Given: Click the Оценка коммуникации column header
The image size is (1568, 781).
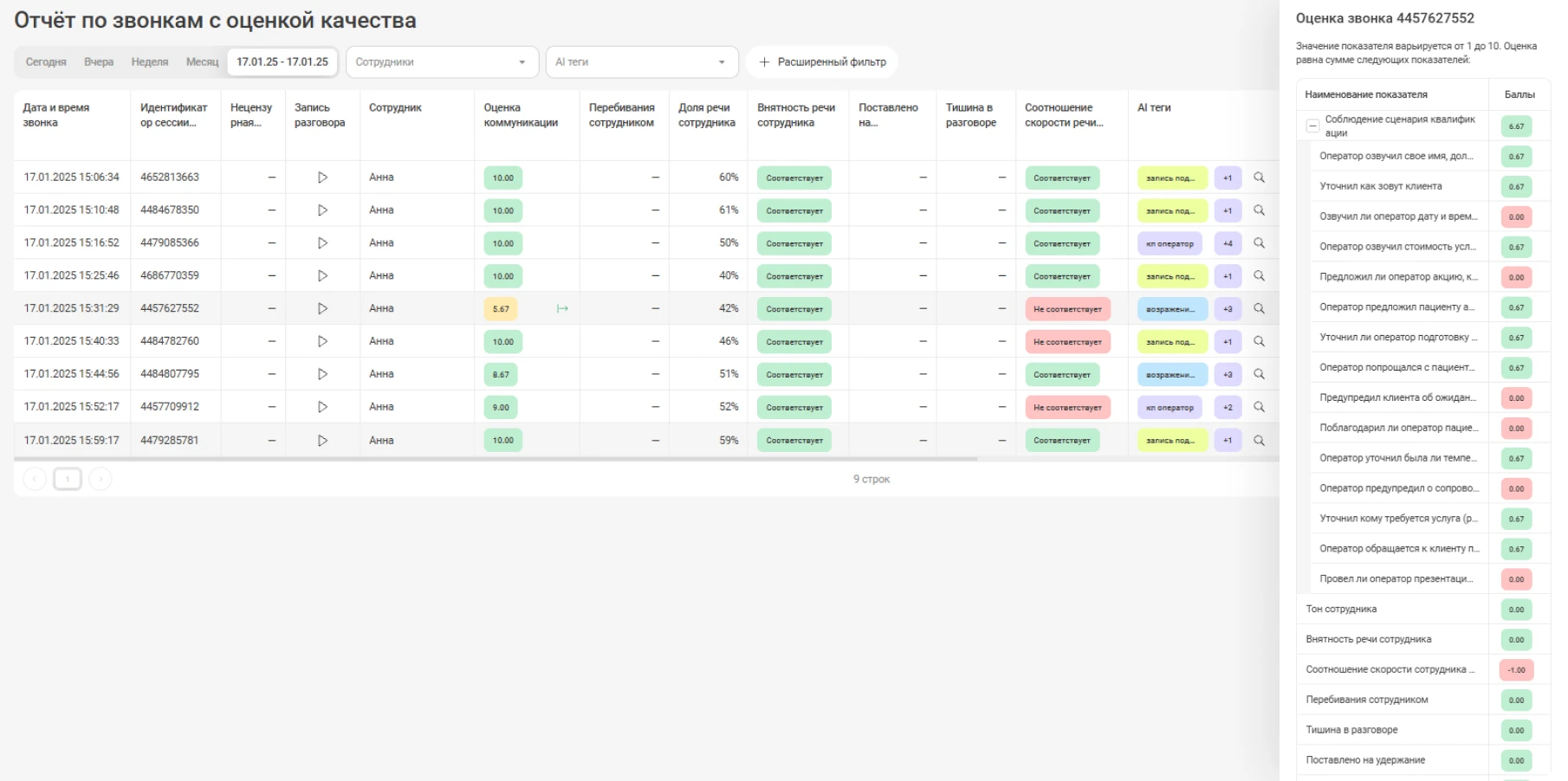Looking at the screenshot, I should coord(521,115).
